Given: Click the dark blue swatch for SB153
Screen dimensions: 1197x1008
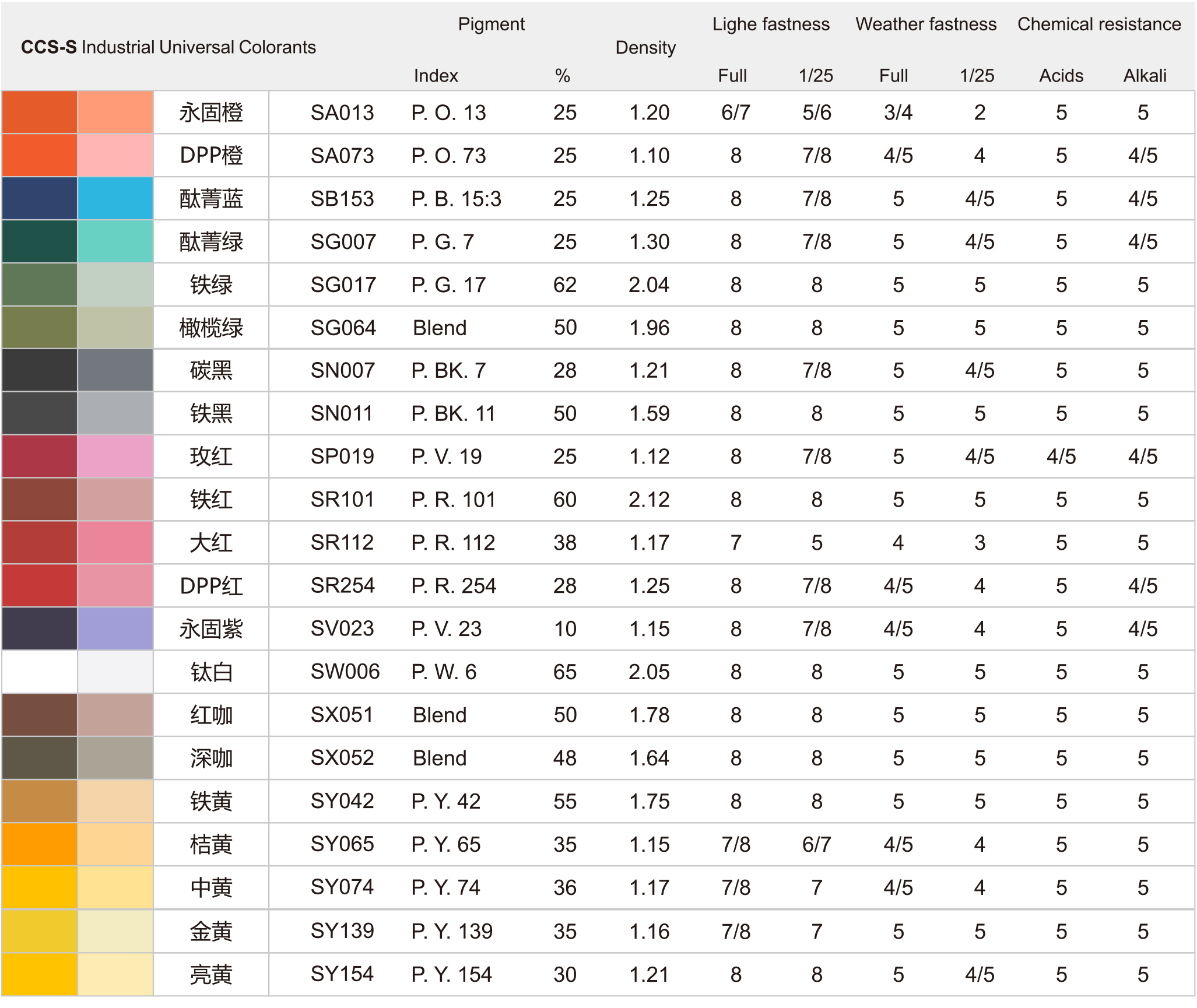Looking at the screenshot, I should pyautogui.click(x=40, y=198).
